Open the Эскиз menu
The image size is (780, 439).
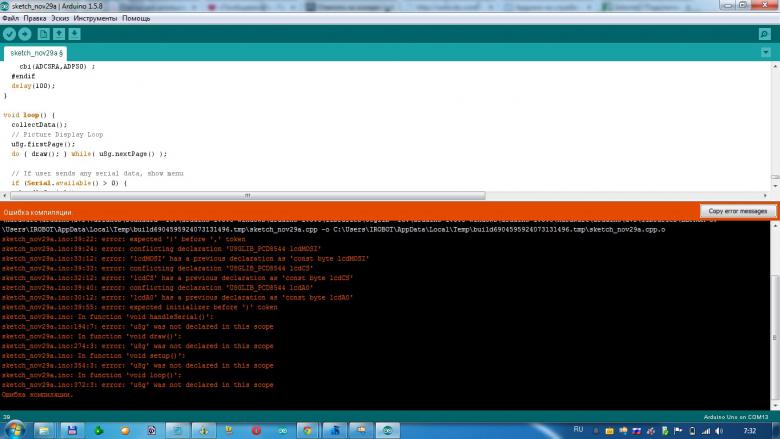click(x=61, y=18)
